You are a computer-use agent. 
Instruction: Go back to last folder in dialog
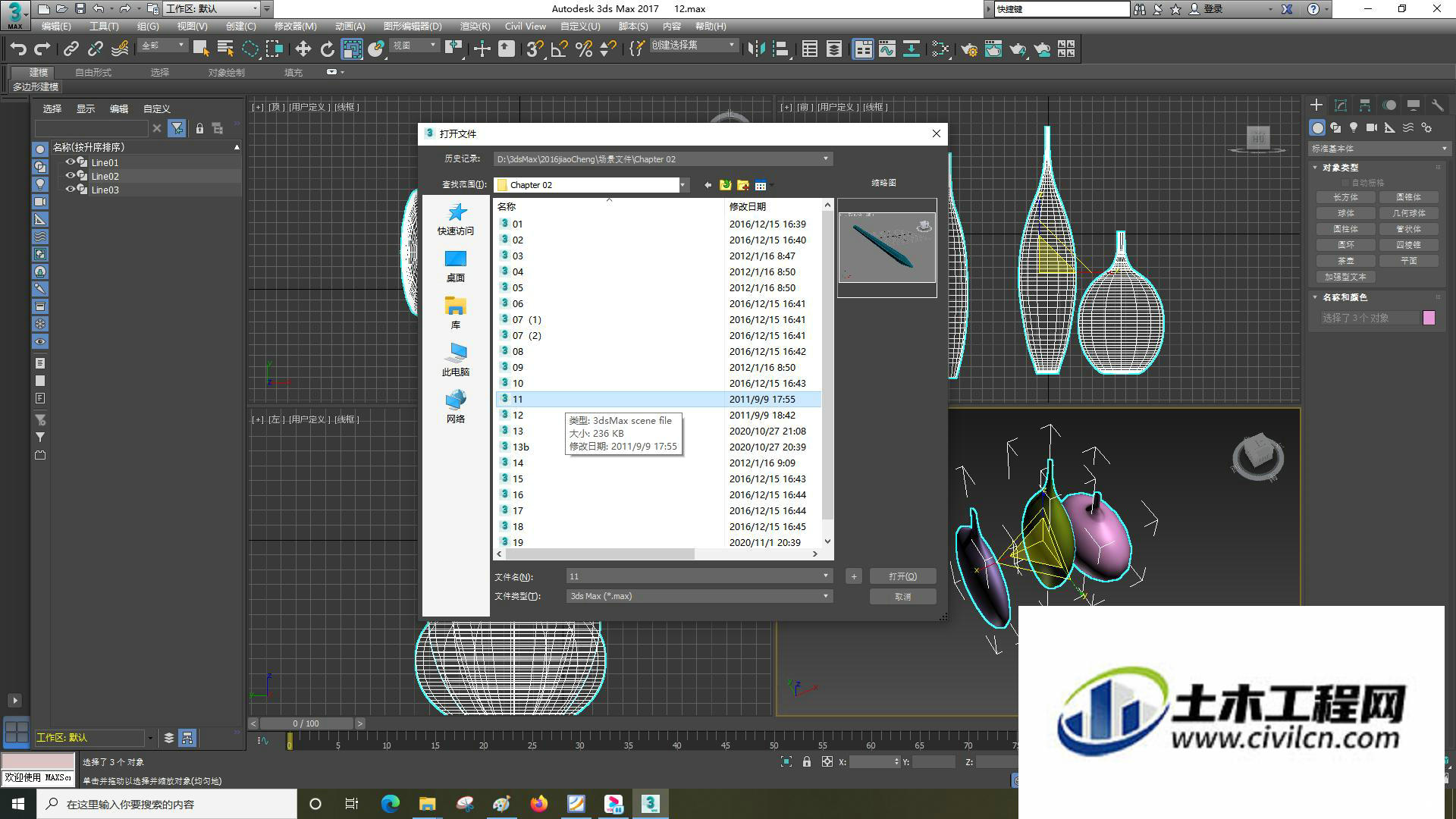click(708, 185)
